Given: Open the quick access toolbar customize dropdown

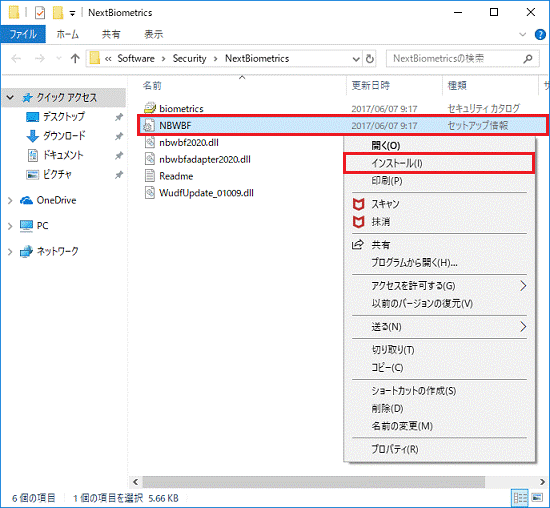Looking at the screenshot, I should click(72, 14).
